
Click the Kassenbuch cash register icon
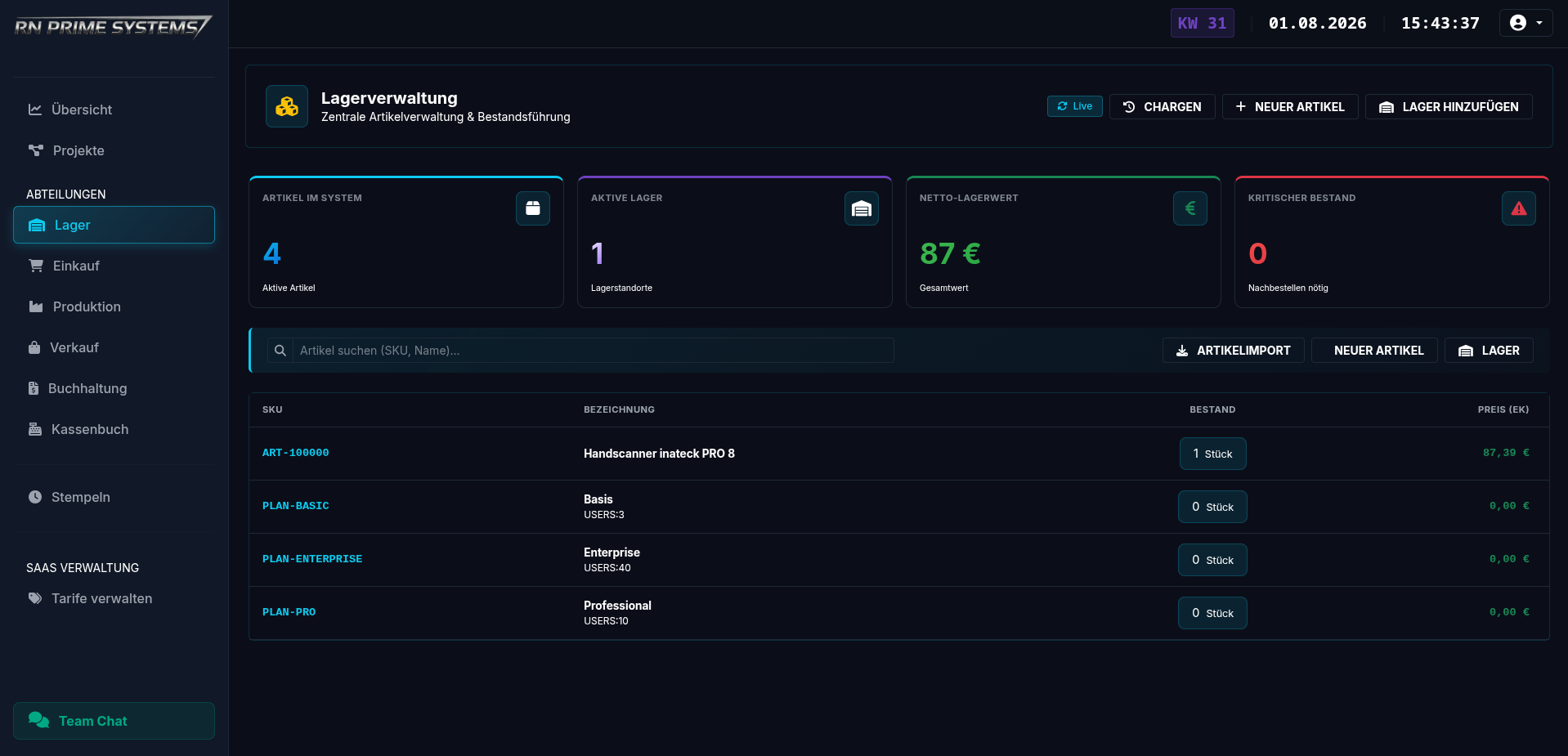(35, 429)
